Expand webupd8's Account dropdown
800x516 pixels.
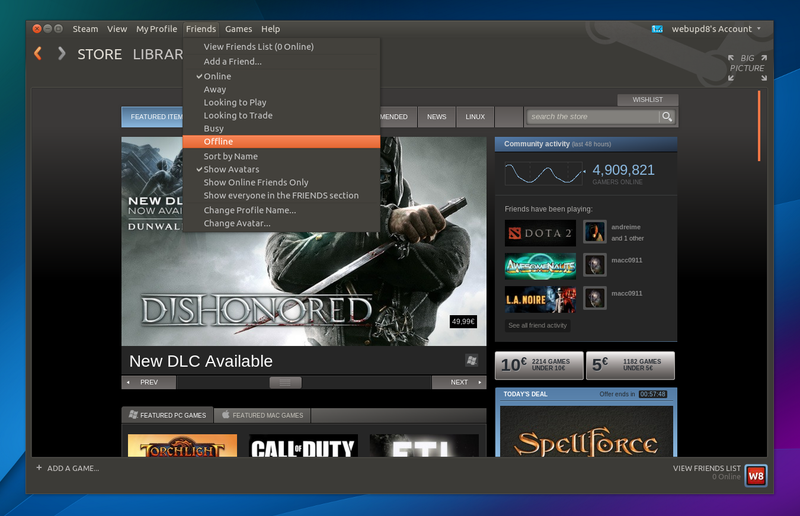point(716,29)
